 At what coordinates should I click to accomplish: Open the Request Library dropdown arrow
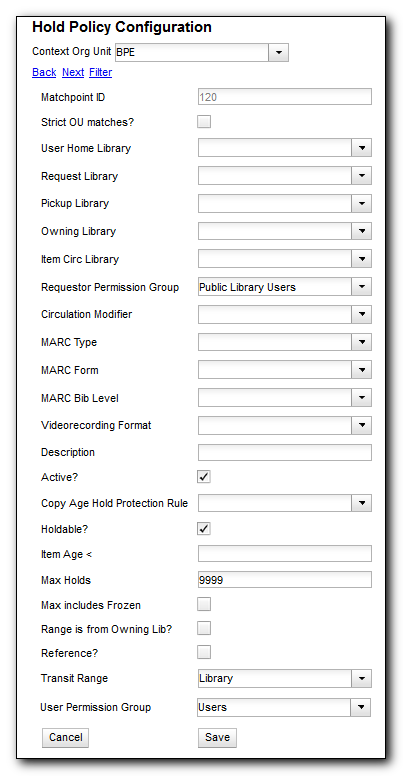click(x=362, y=175)
